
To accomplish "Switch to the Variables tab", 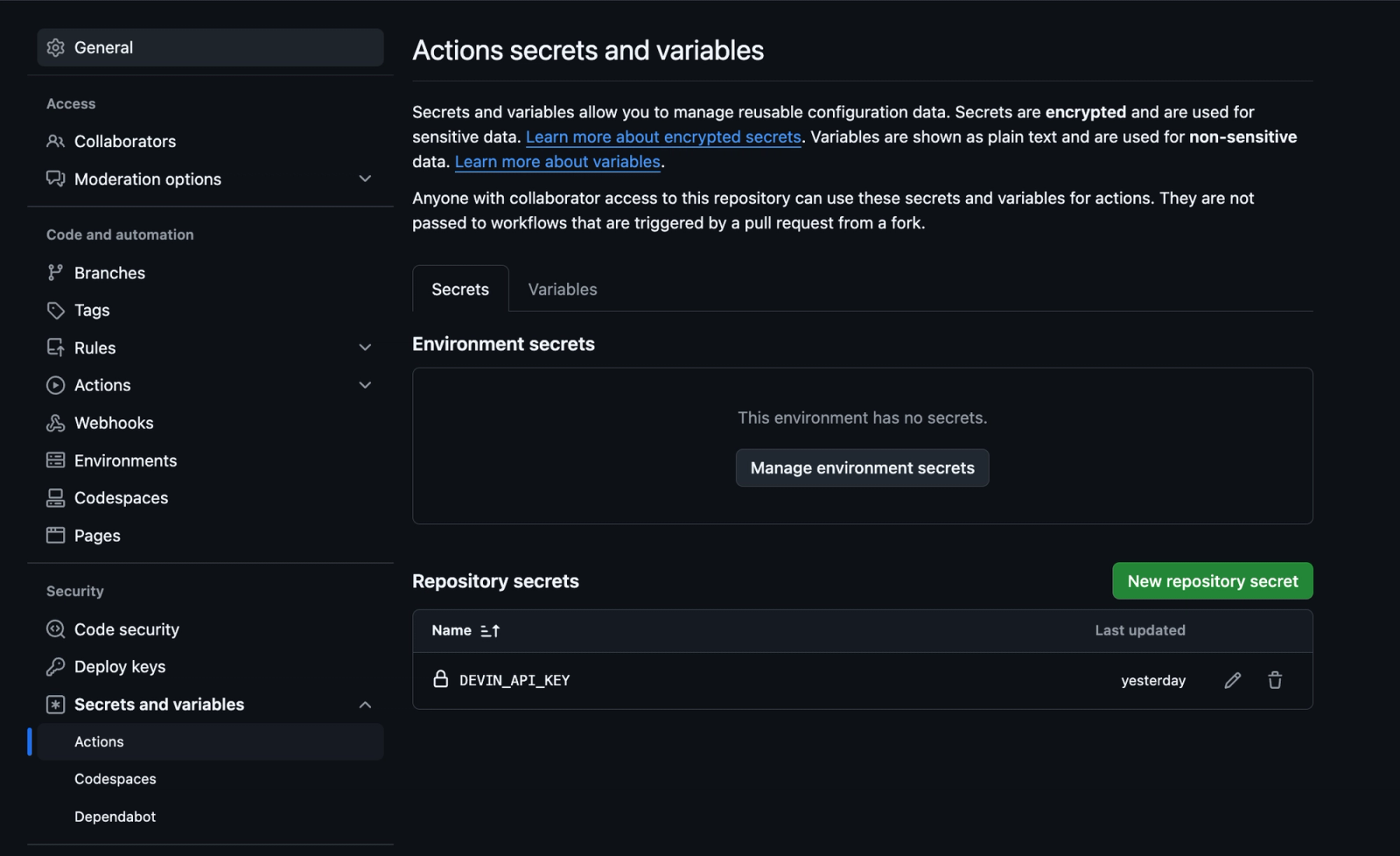I will pos(562,290).
